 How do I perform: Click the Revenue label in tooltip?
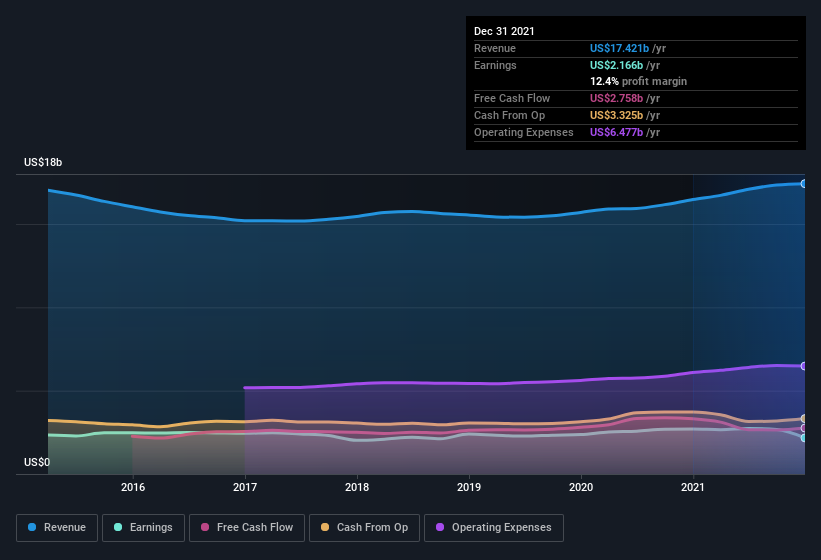pos(495,48)
